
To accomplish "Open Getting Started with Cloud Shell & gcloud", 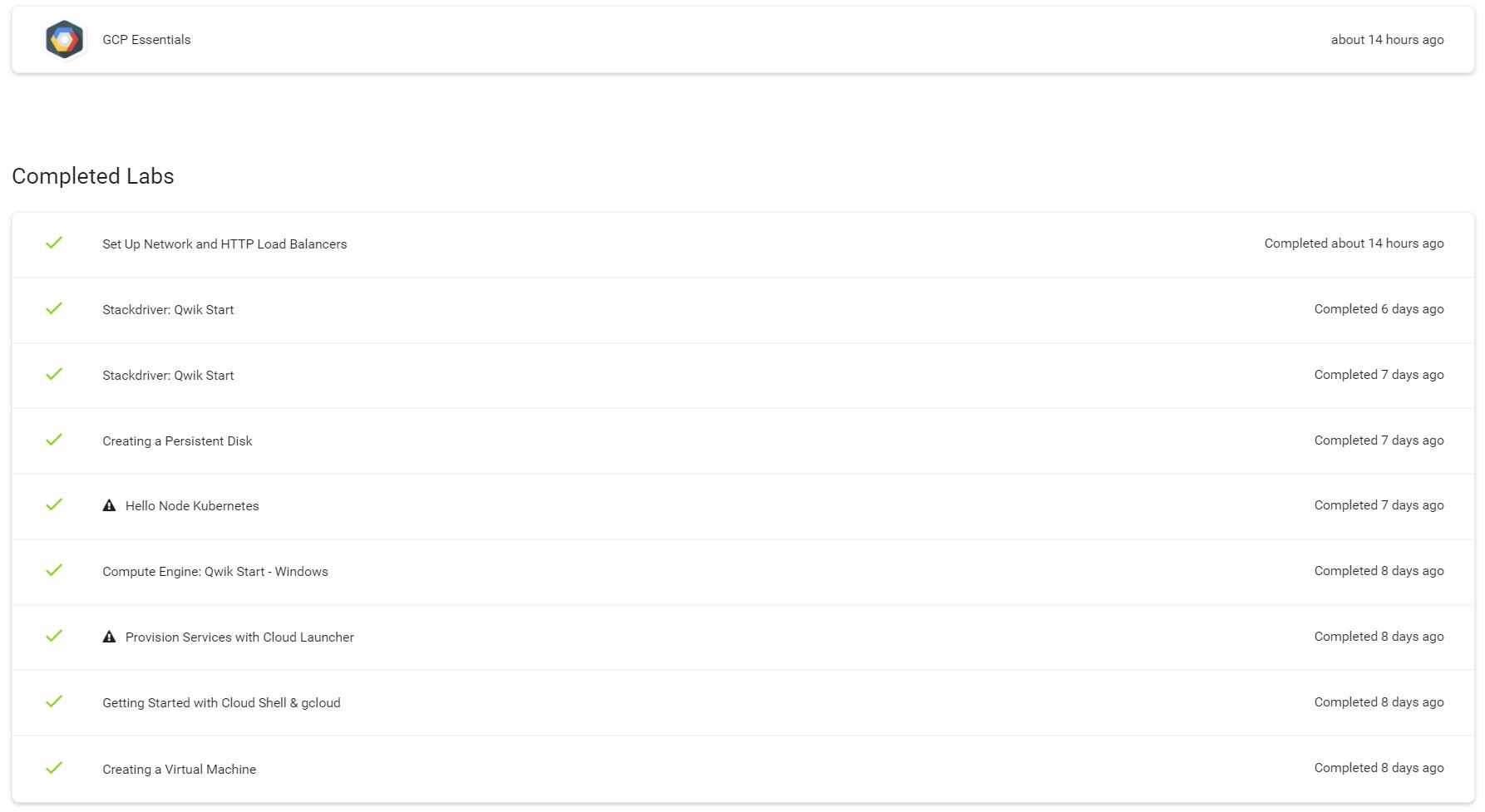I will [221, 703].
